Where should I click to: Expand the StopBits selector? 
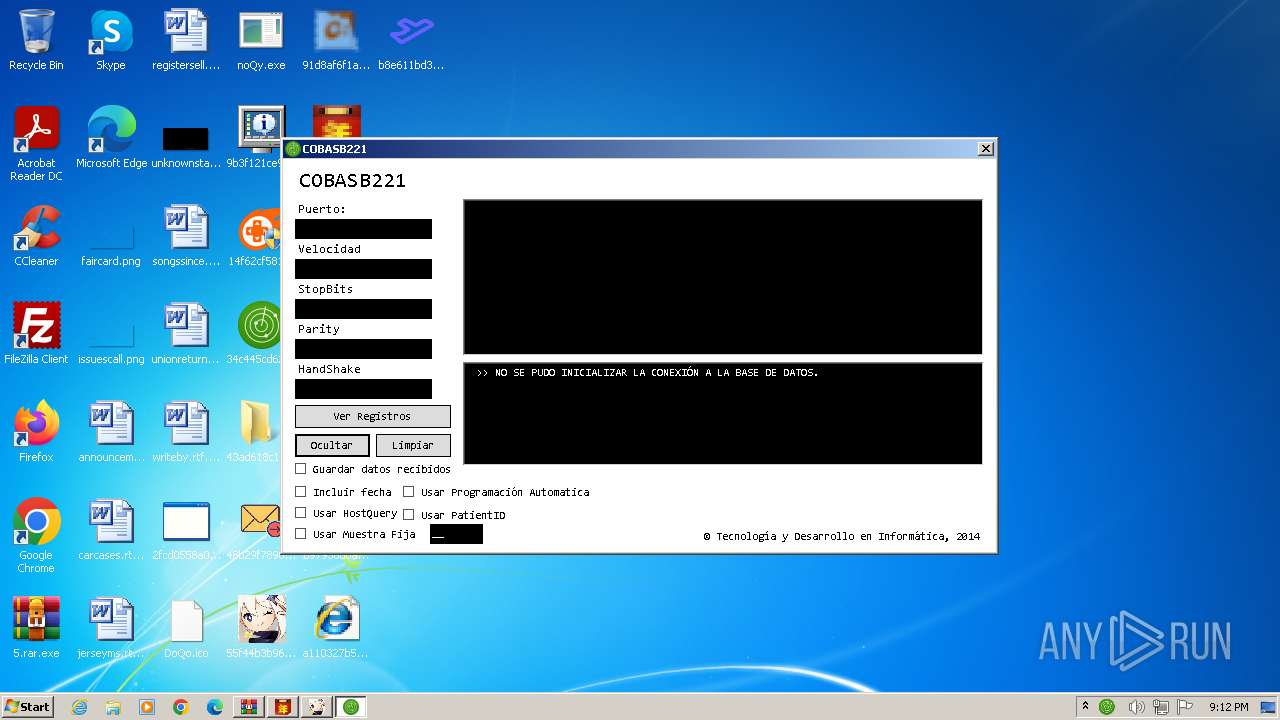[x=363, y=309]
